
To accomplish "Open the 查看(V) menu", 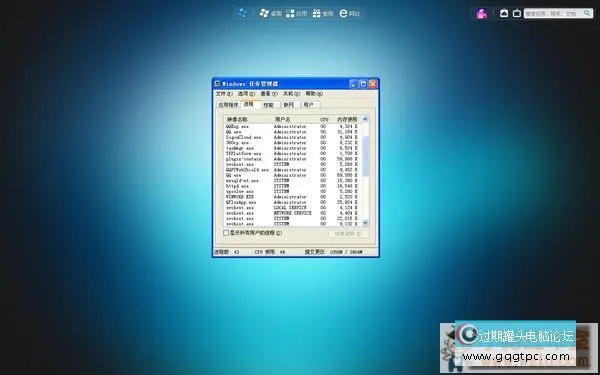I will [269, 94].
